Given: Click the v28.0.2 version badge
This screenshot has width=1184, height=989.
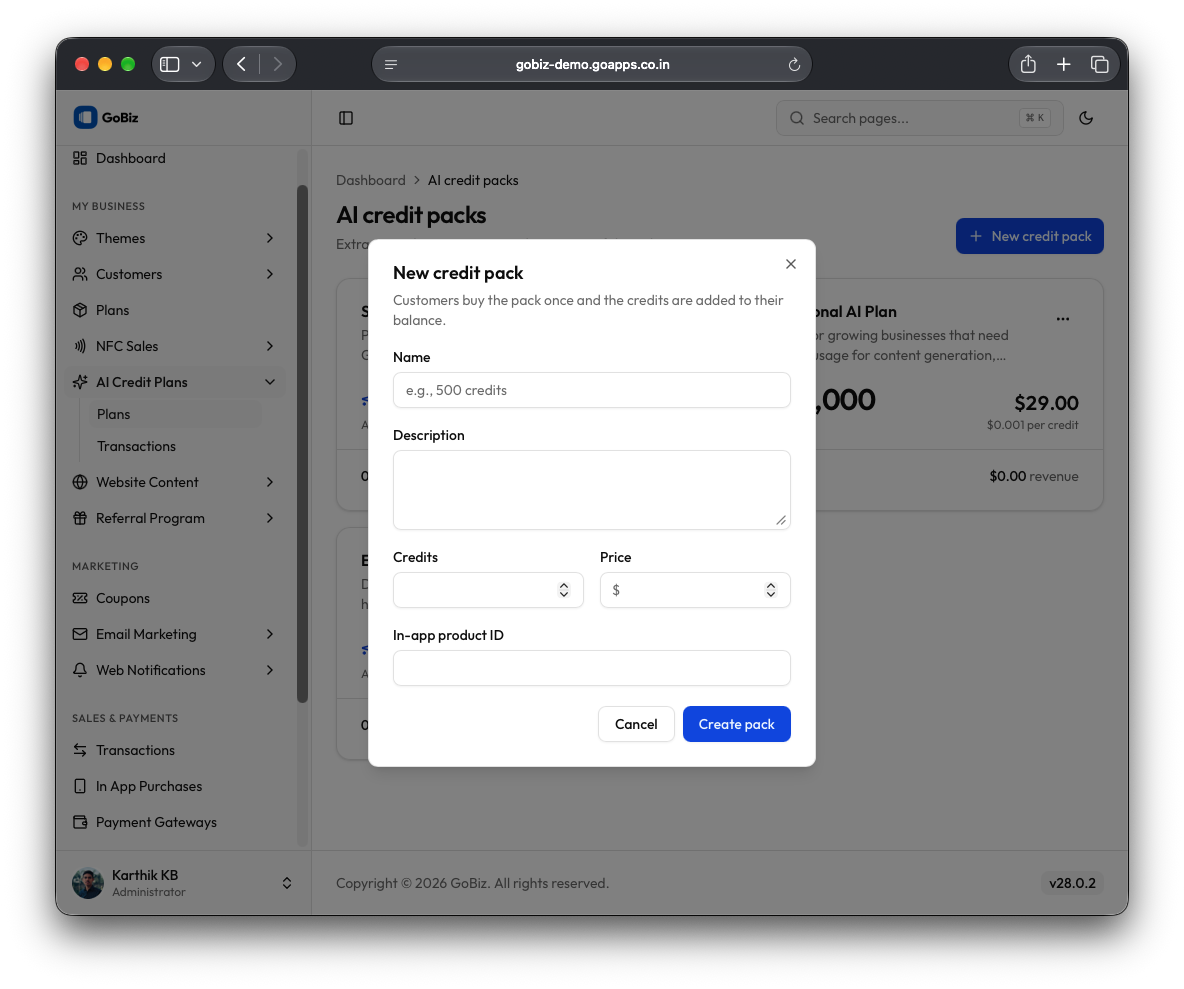Looking at the screenshot, I should click(x=1071, y=883).
